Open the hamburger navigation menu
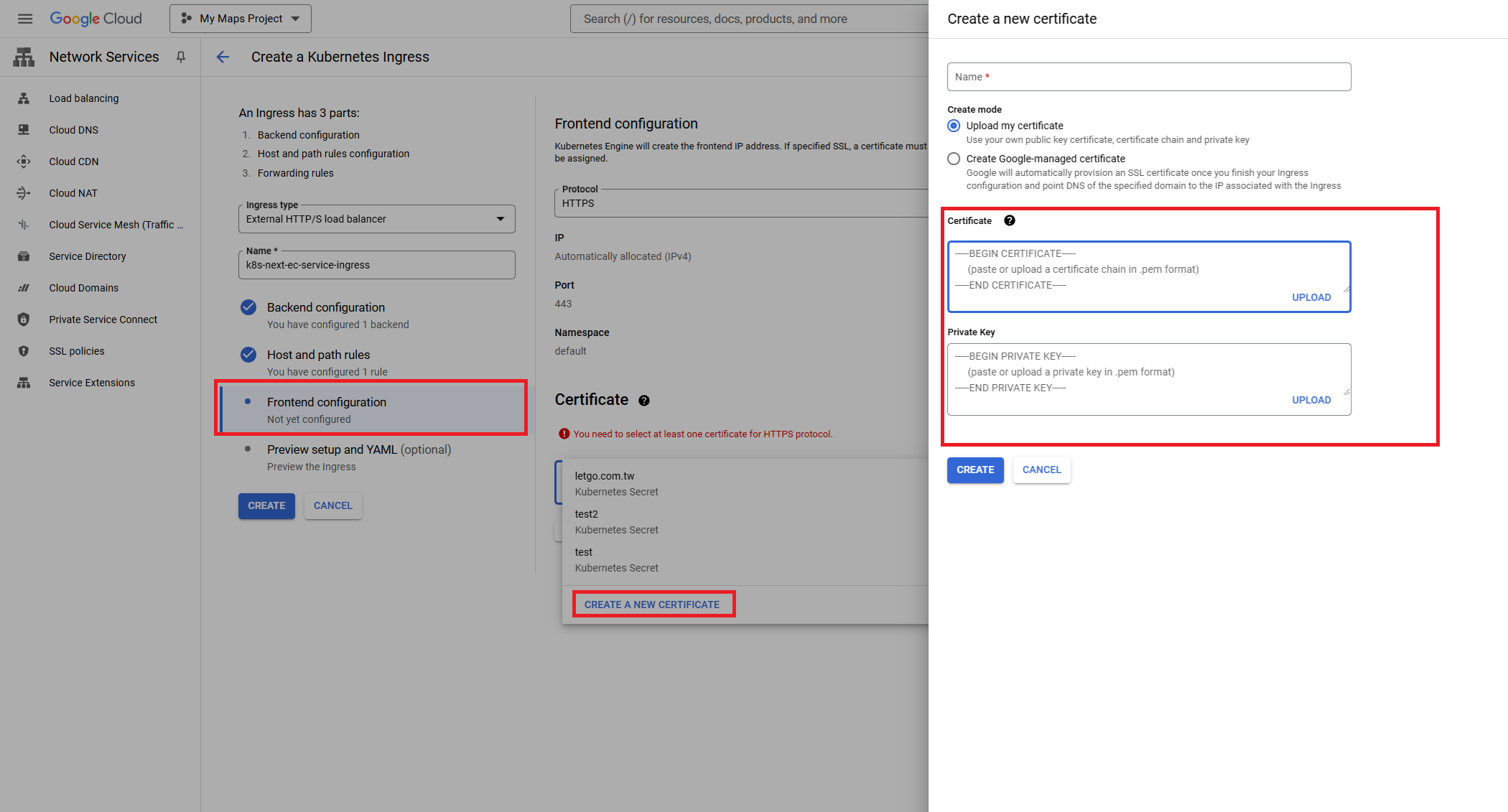Screen dimensions: 1508x812 pyautogui.click(x=25, y=19)
